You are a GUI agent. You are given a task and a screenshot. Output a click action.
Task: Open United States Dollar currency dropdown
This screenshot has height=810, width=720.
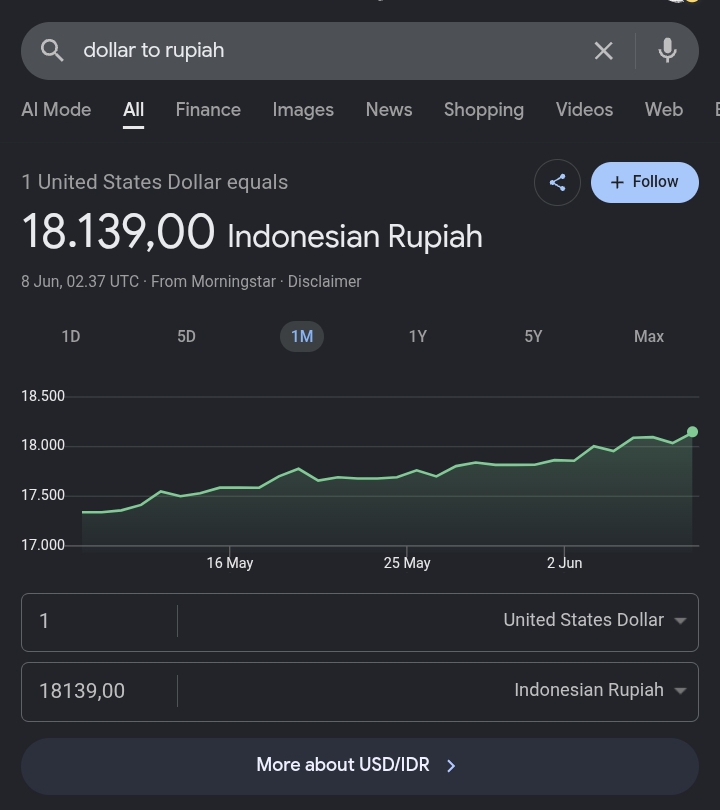(595, 620)
